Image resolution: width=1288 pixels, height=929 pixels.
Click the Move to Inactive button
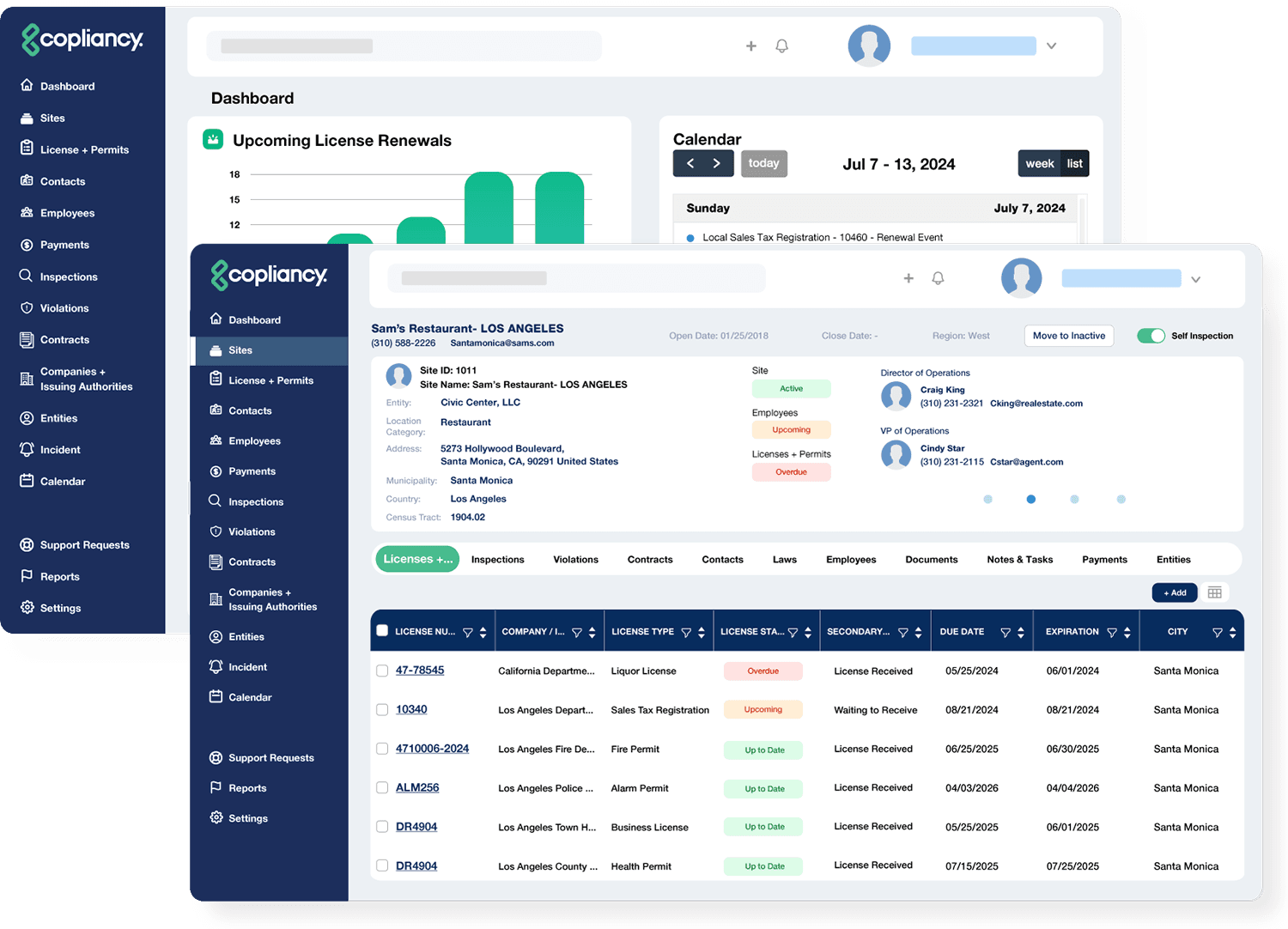[x=1068, y=336]
